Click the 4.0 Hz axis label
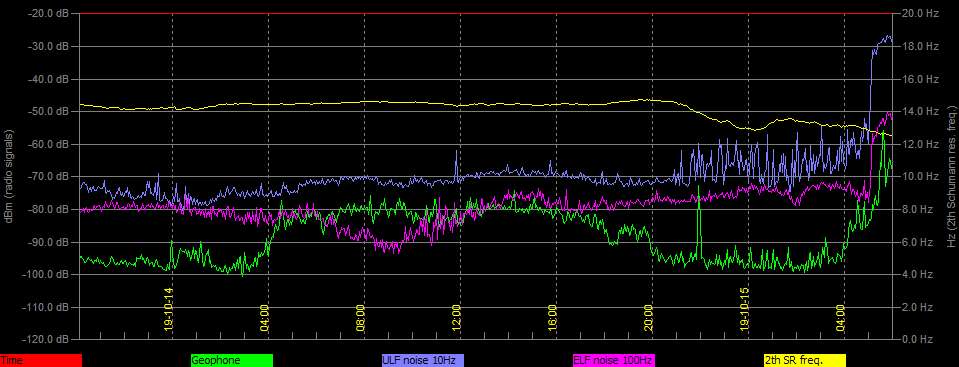 pos(917,275)
